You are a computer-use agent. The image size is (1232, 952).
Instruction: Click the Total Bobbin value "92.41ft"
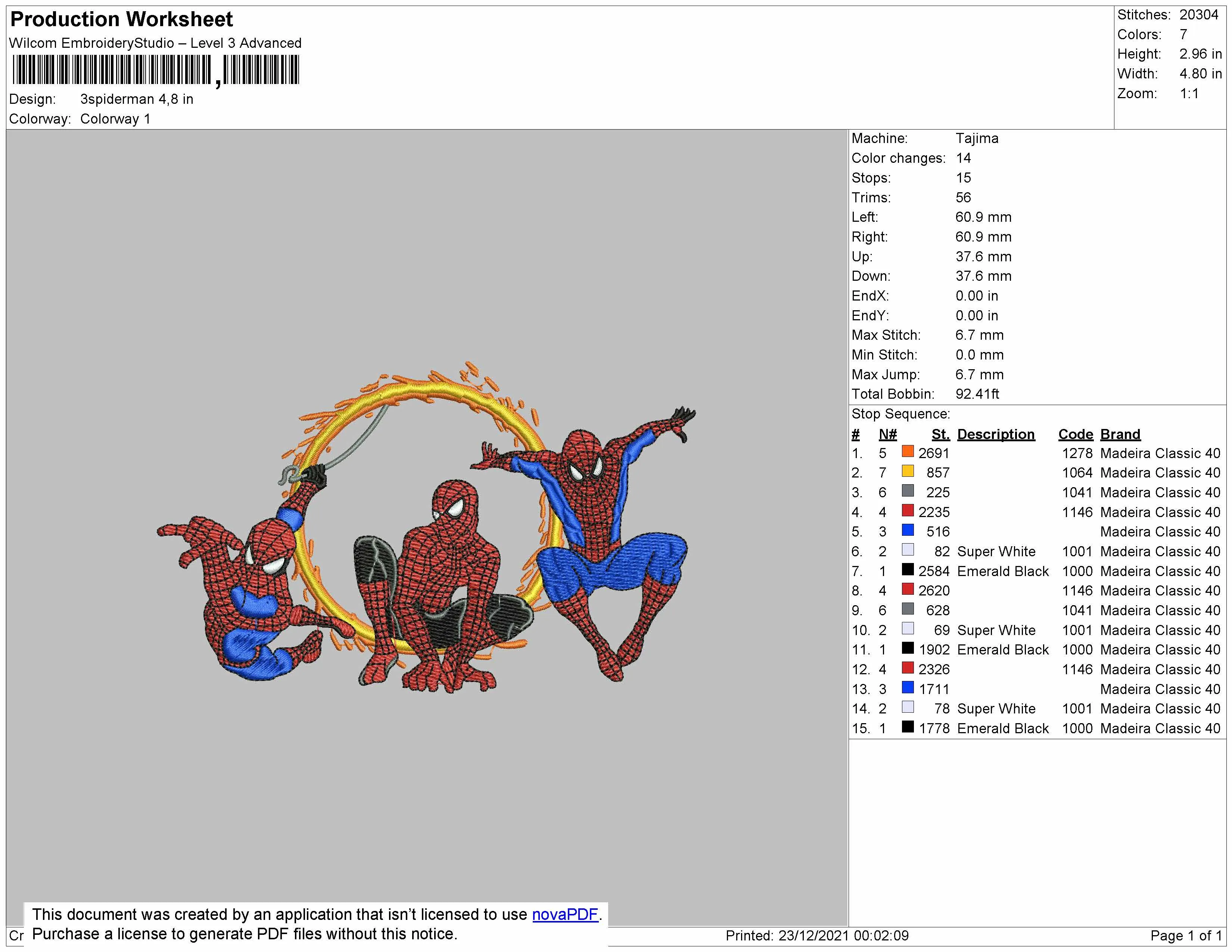(x=977, y=394)
